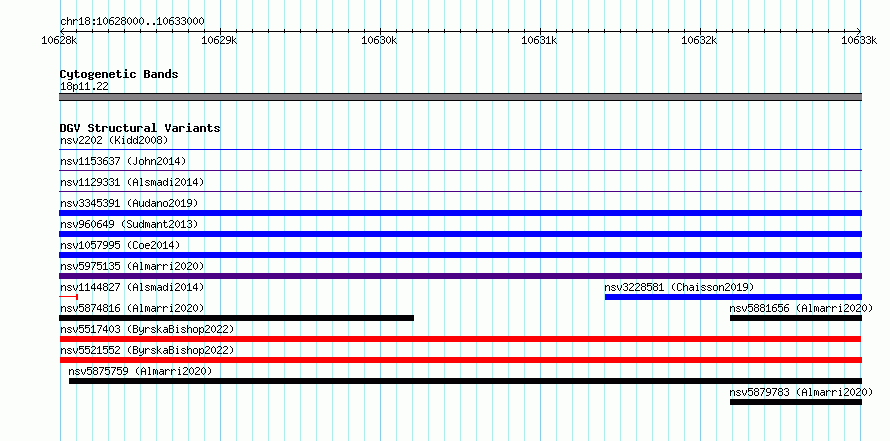
Task: Click the nsv2202 (Kidd2008) variant label
Action: [114, 140]
